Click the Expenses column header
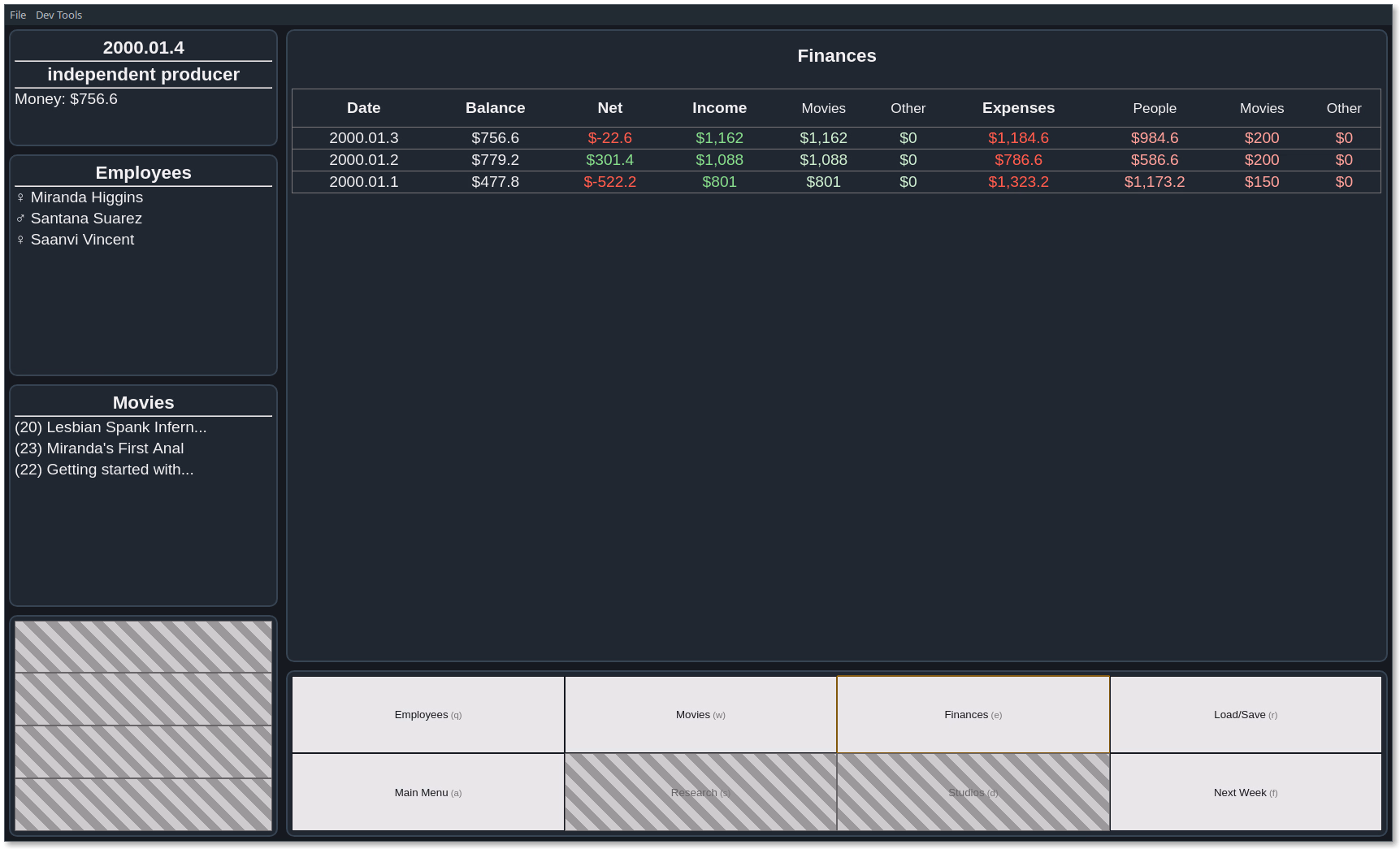The width and height of the screenshot is (1400, 849). pos(1018,108)
